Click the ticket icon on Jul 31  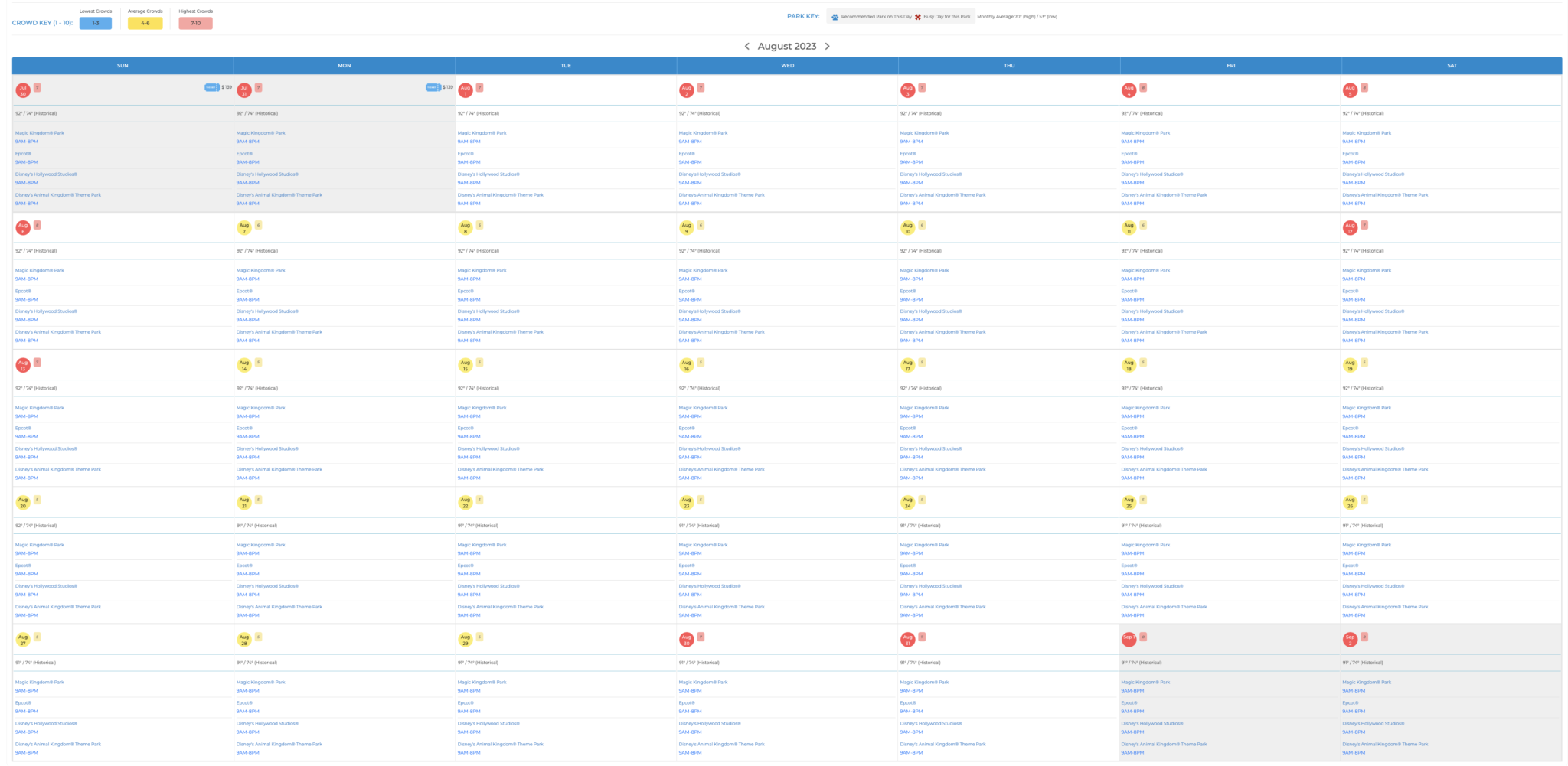[x=433, y=87]
